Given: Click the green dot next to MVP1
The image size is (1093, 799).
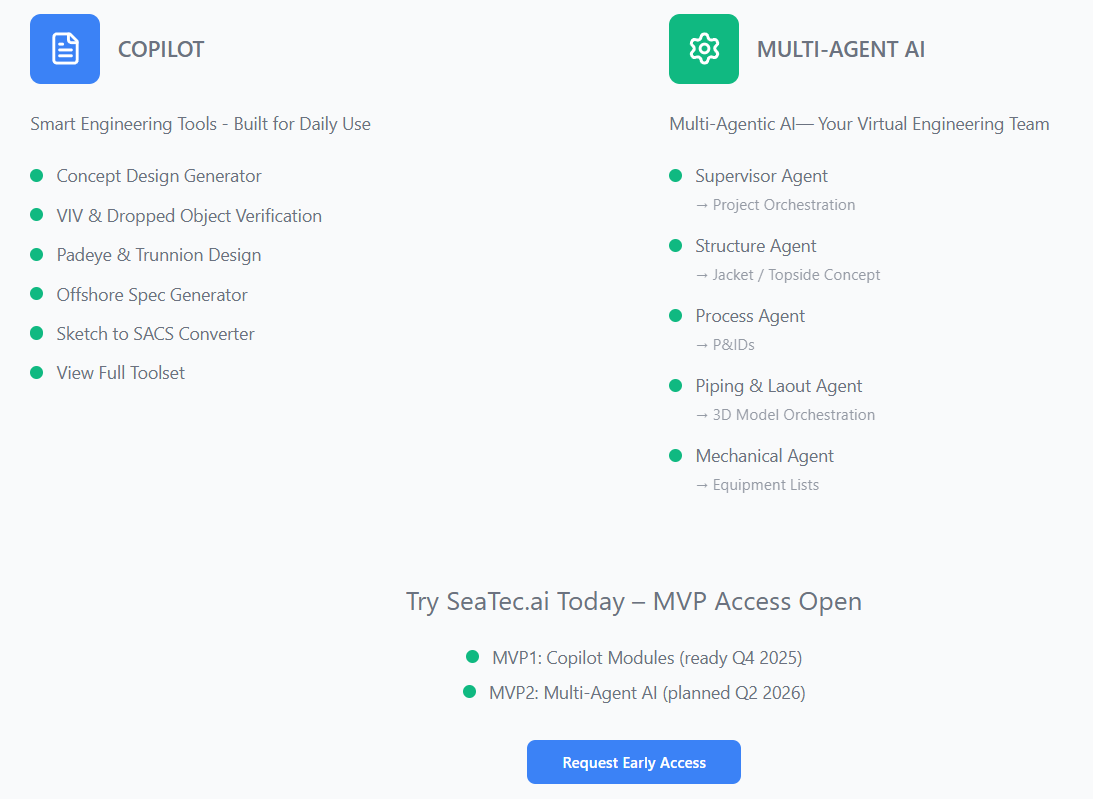Looking at the screenshot, I should (473, 657).
